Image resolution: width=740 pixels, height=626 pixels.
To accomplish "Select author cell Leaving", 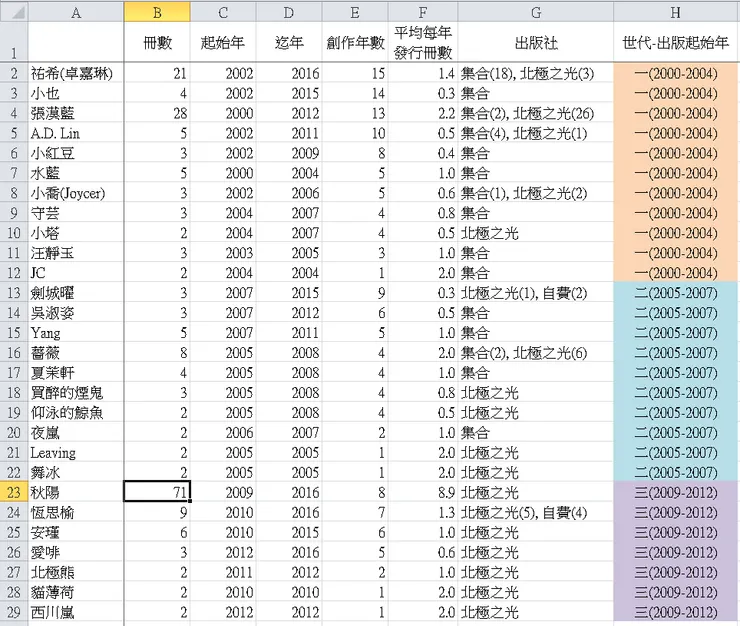I will pyautogui.click(x=76, y=452).
